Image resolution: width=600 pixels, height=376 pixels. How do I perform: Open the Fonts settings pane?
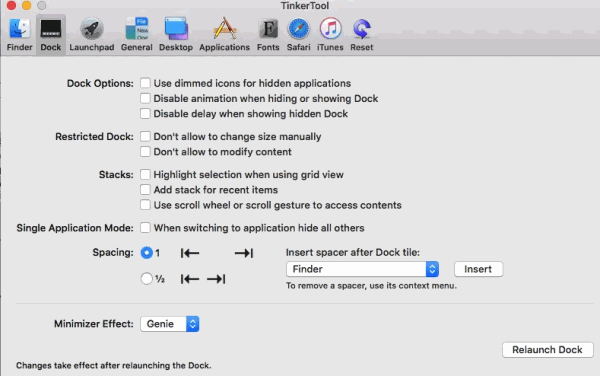[x=268, y=34]
